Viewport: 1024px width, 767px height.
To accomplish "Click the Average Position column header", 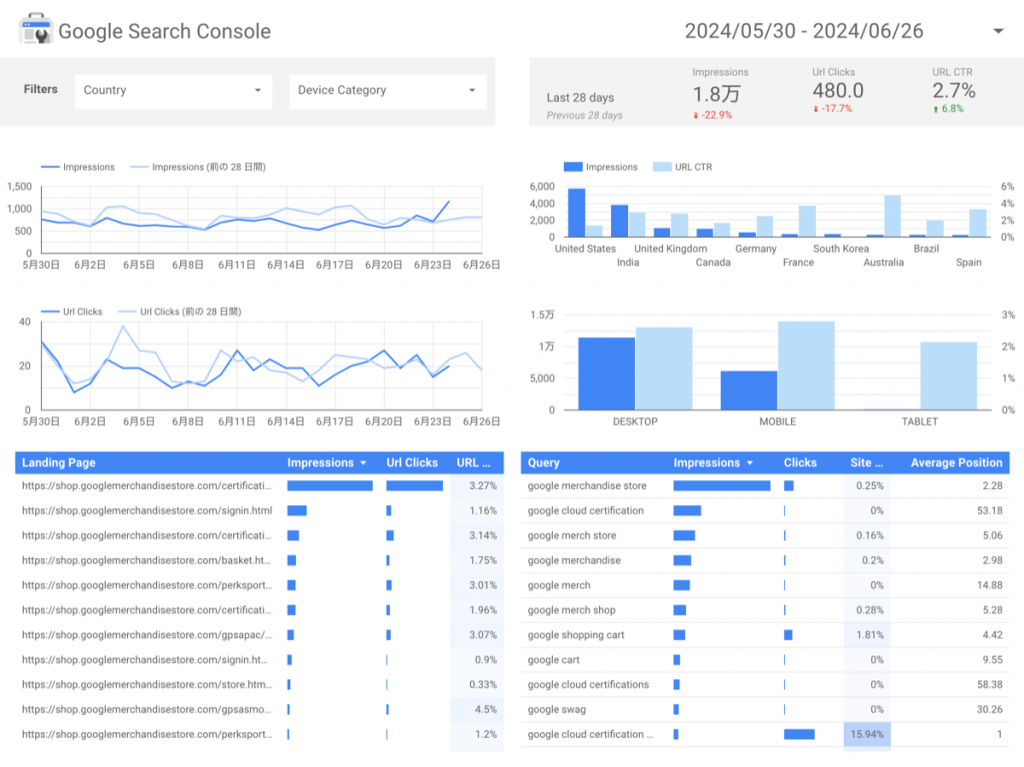I will click(x=956, y=463).
